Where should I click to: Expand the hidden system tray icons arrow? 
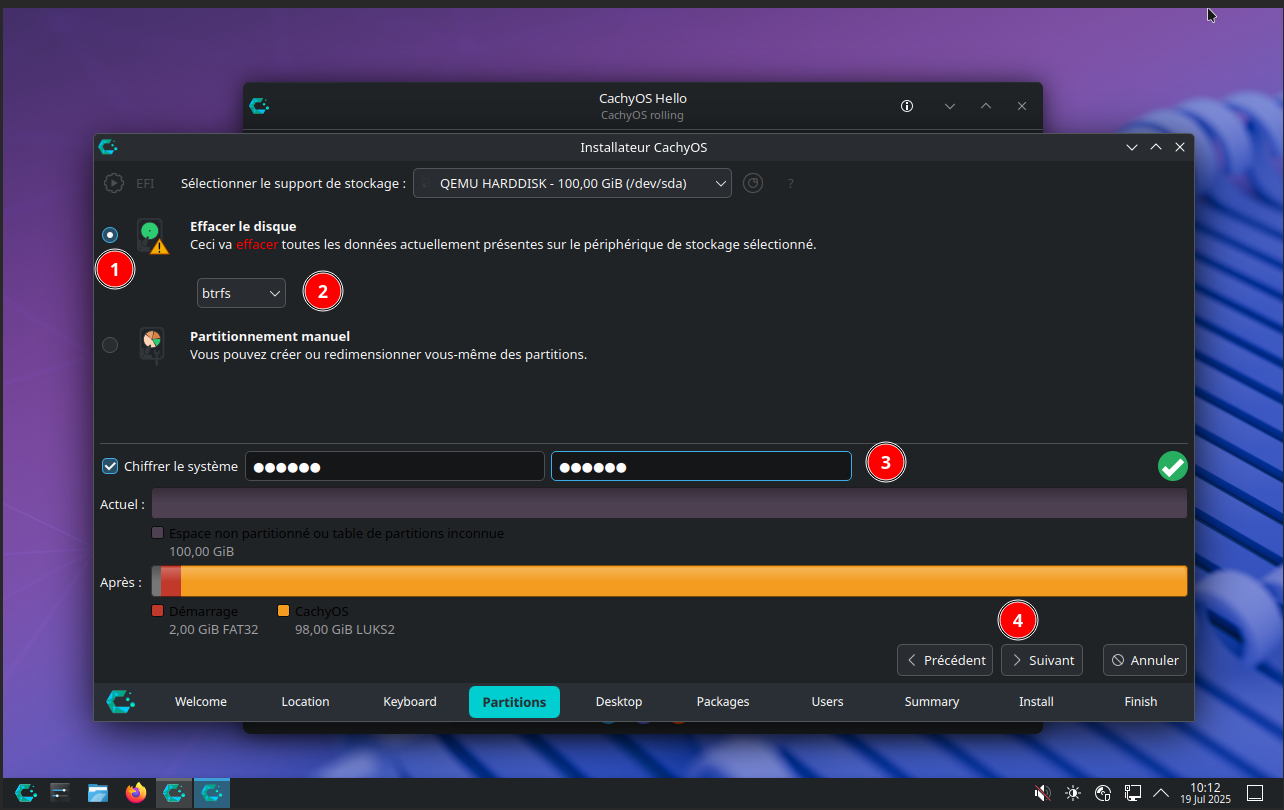click(1161, 793)
